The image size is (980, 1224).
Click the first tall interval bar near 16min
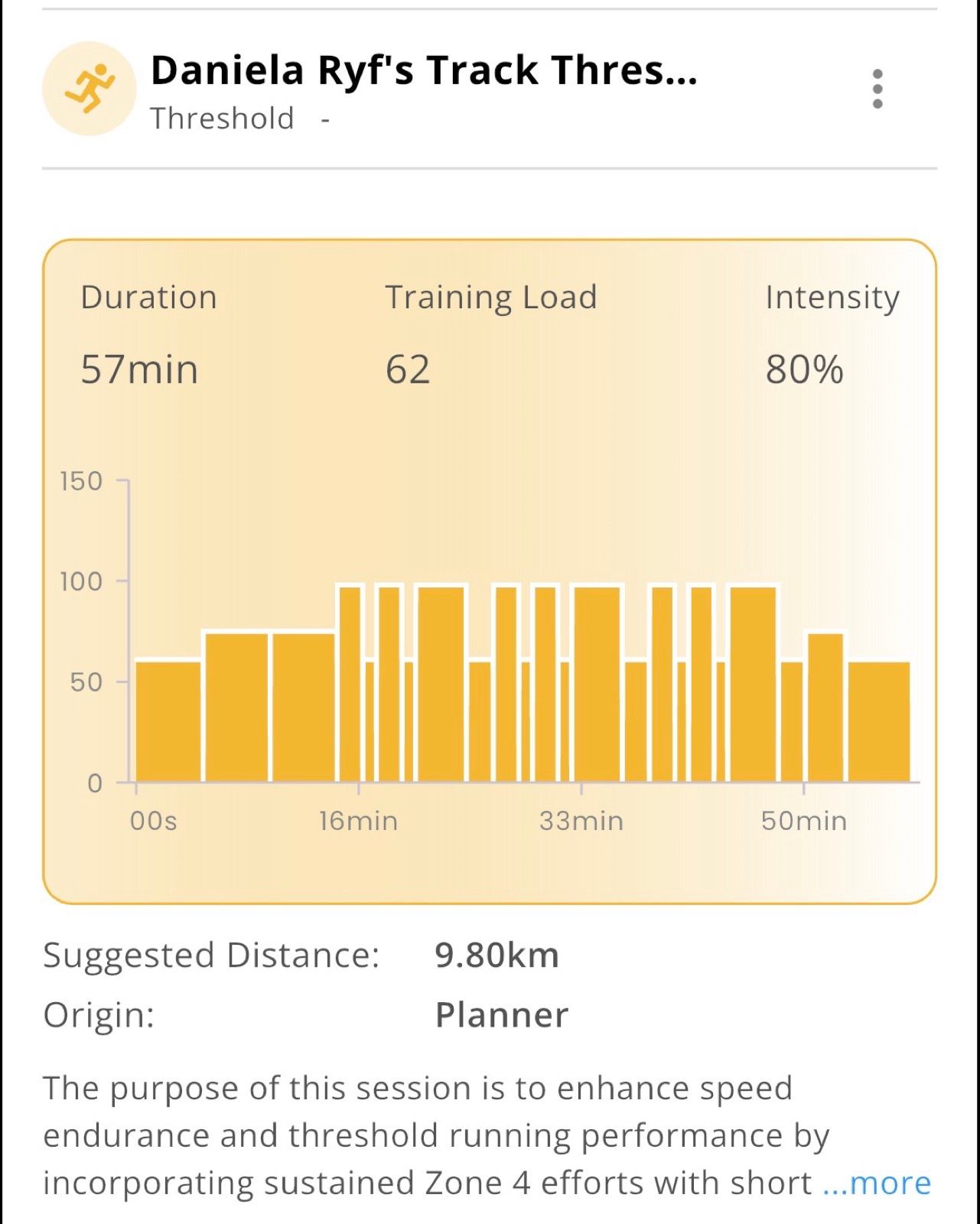350,683
